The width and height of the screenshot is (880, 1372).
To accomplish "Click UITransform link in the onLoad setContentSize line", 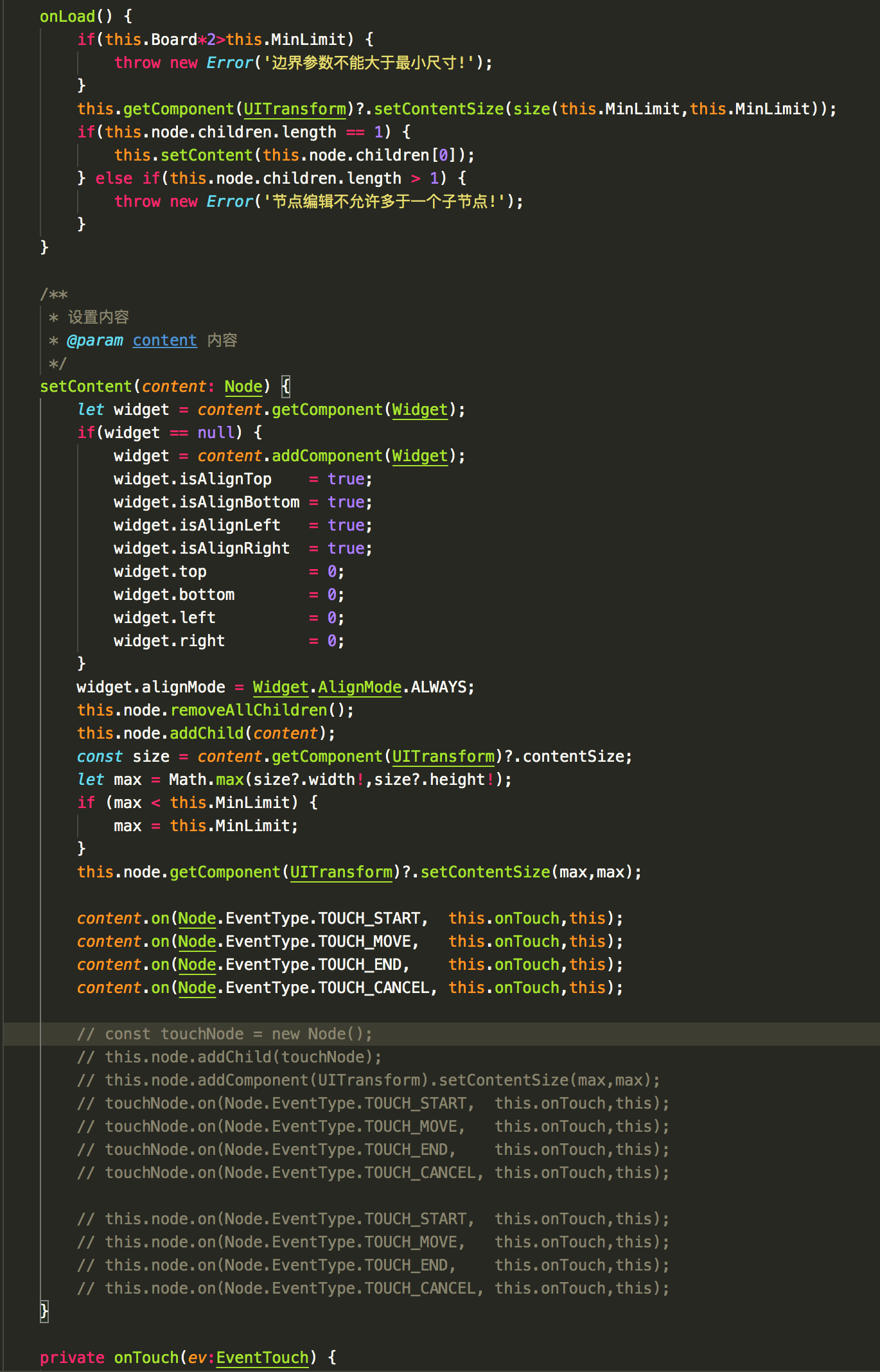I will pos(295,109).
